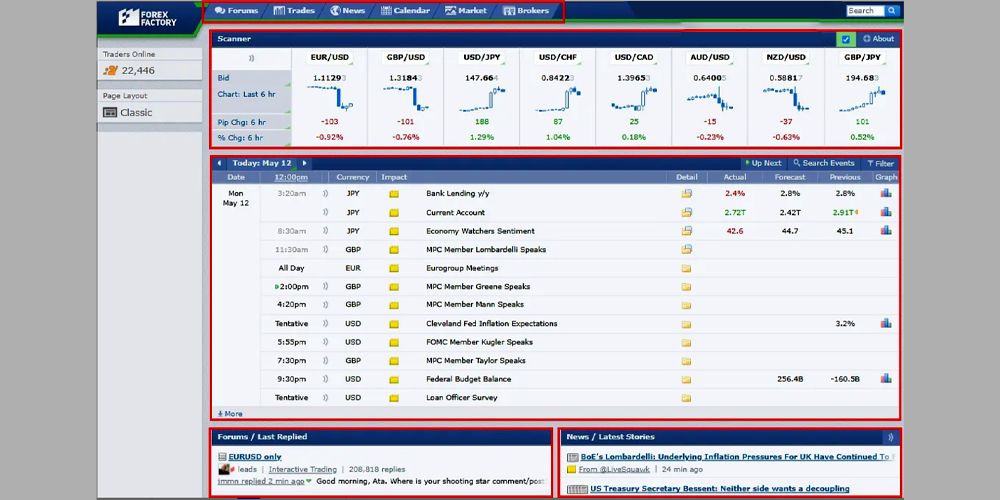Click the Forex Factory logo
This screenshot has width=1000, height=500.
tap(147, 17)
